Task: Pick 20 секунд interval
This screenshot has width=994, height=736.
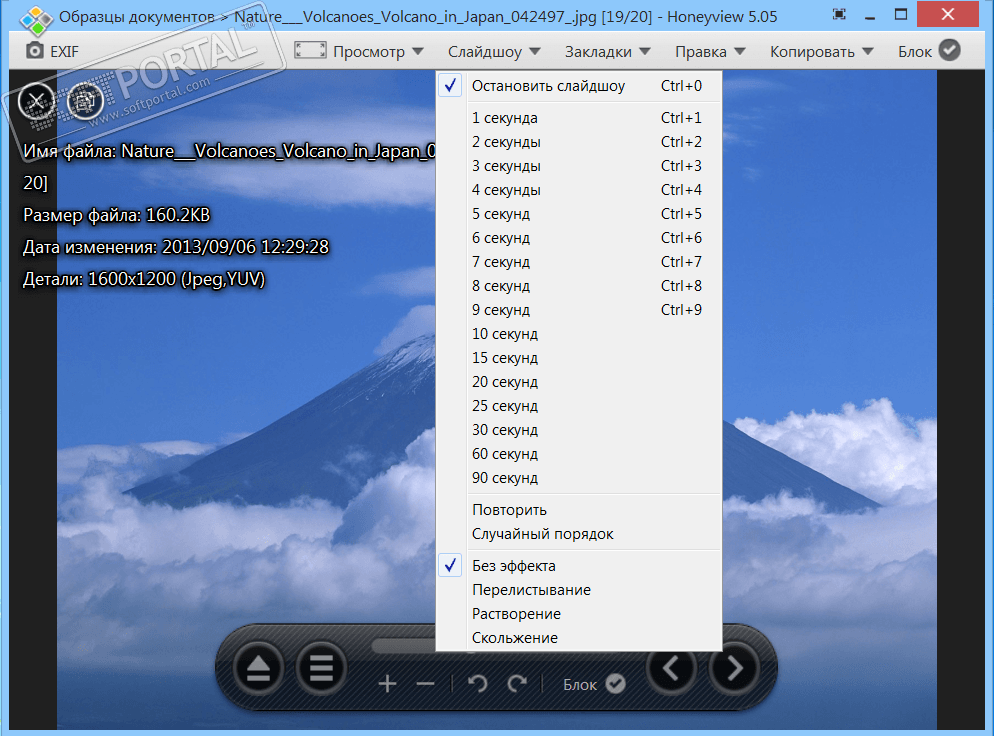Action: (x=579, y=382)
